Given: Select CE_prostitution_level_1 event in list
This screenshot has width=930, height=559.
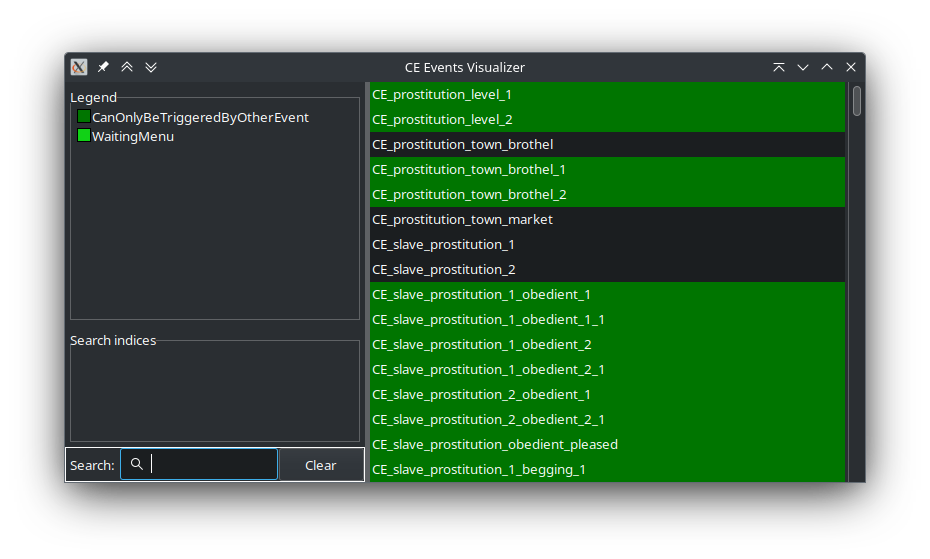Looking at the screenshot, I should pyautogui.click(x=441, y=94).
